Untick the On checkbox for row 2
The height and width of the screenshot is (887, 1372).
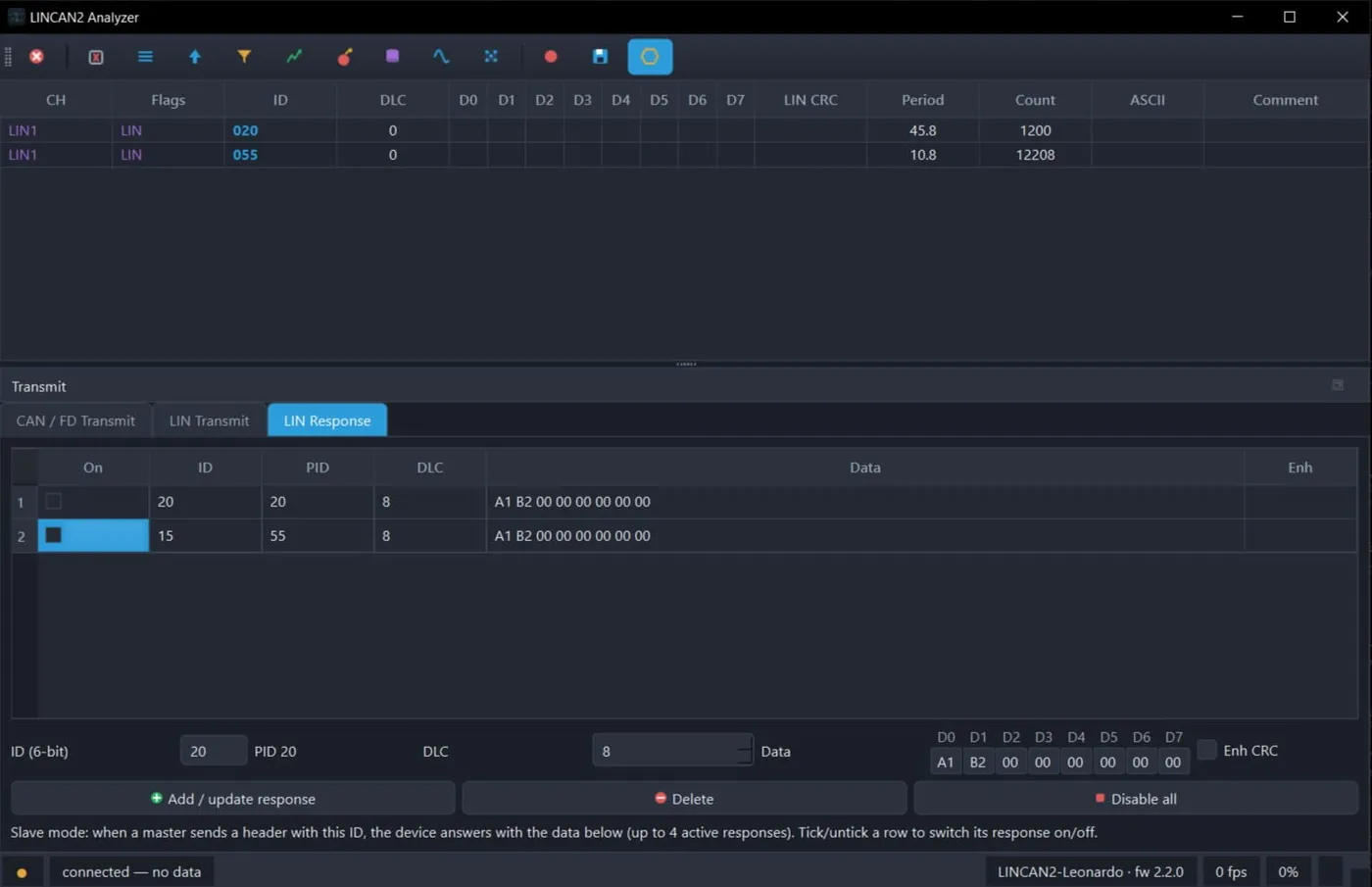pos(54,535)
